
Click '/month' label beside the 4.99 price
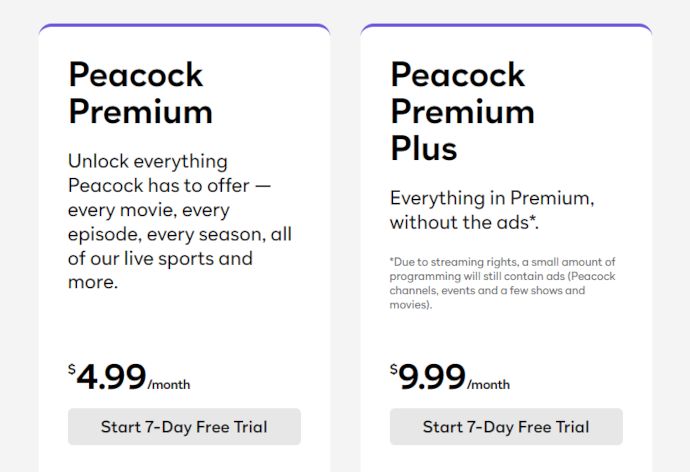pyautogui.click(x=169, y=384)
